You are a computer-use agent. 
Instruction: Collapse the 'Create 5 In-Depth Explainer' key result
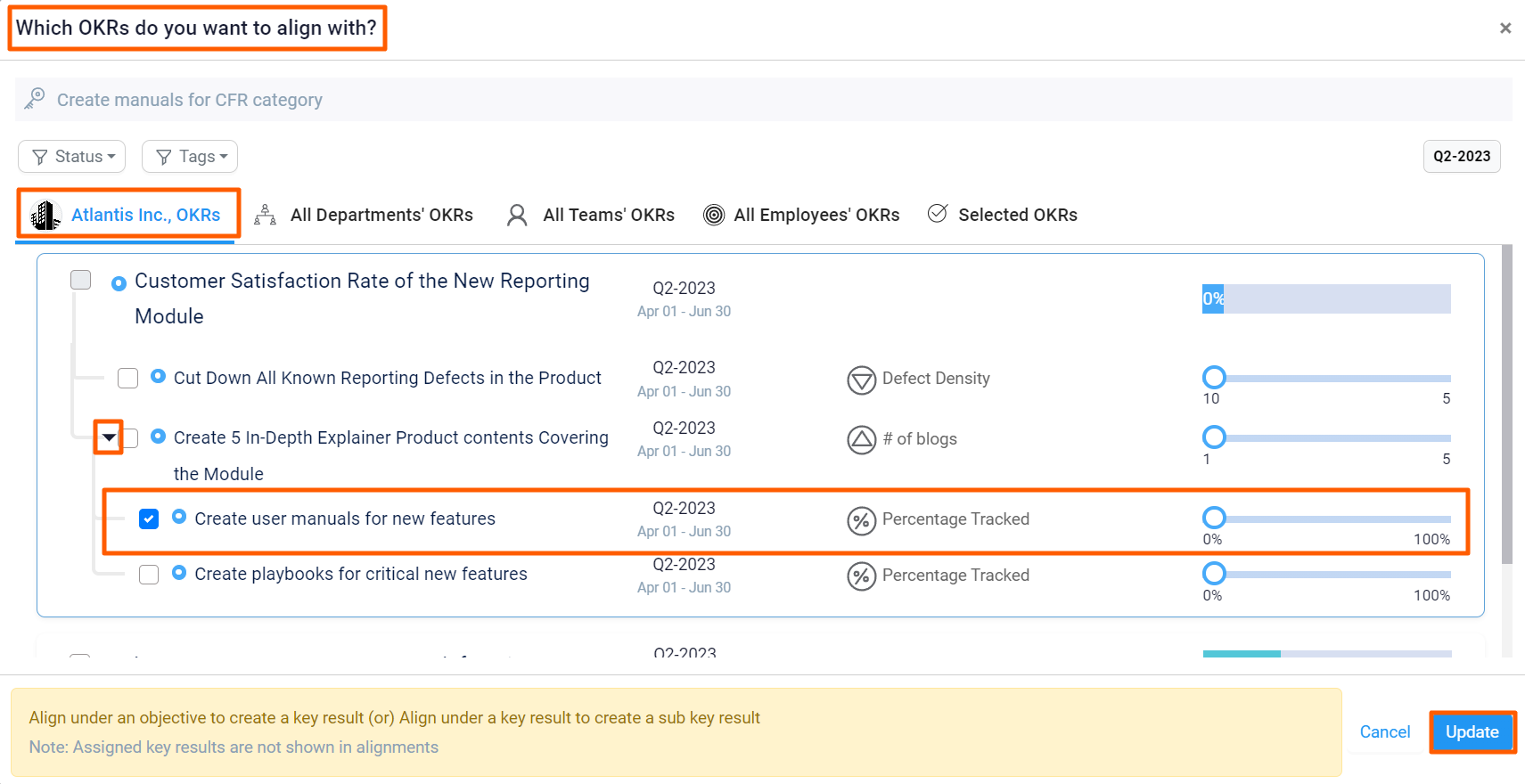click(109, 437)
